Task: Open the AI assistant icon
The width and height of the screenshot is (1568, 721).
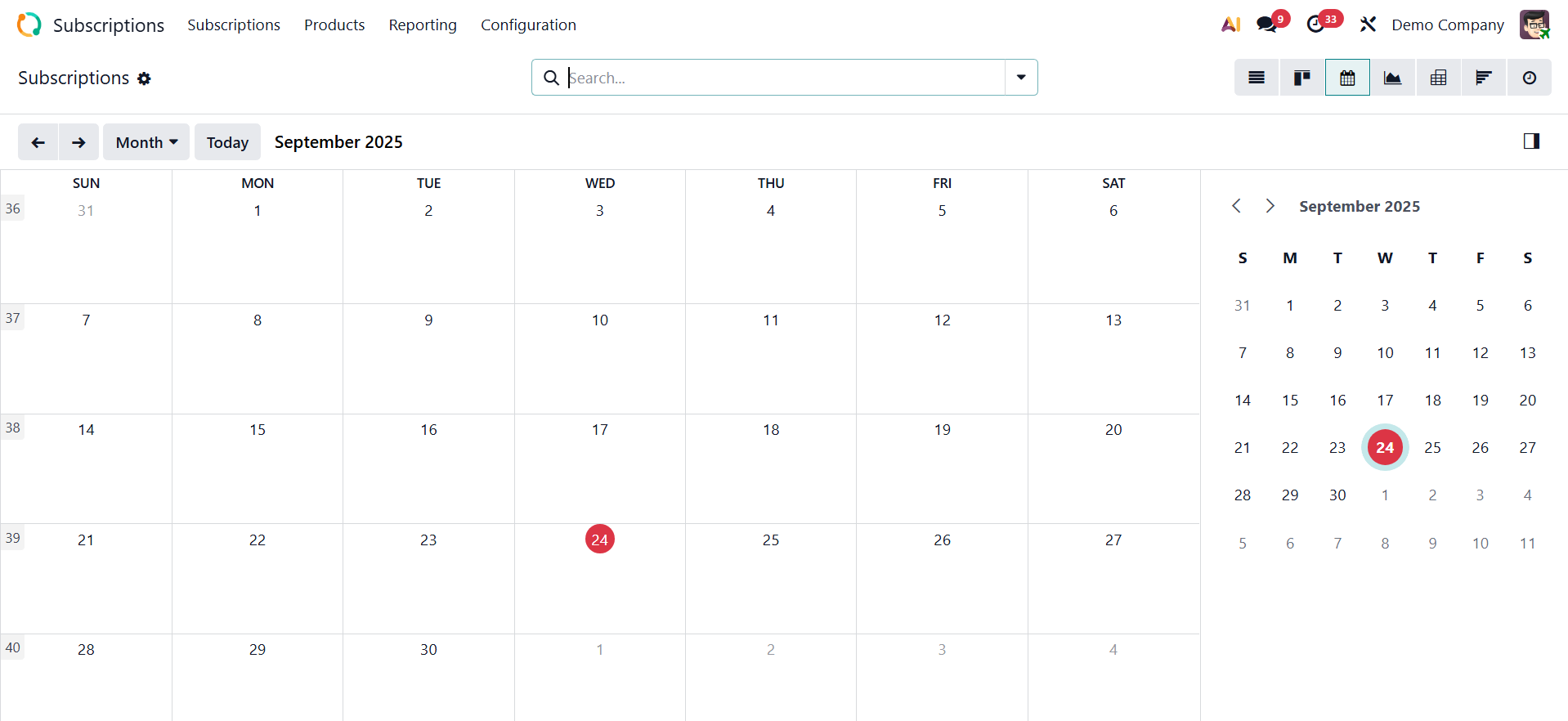Action: coord(1230,25)
